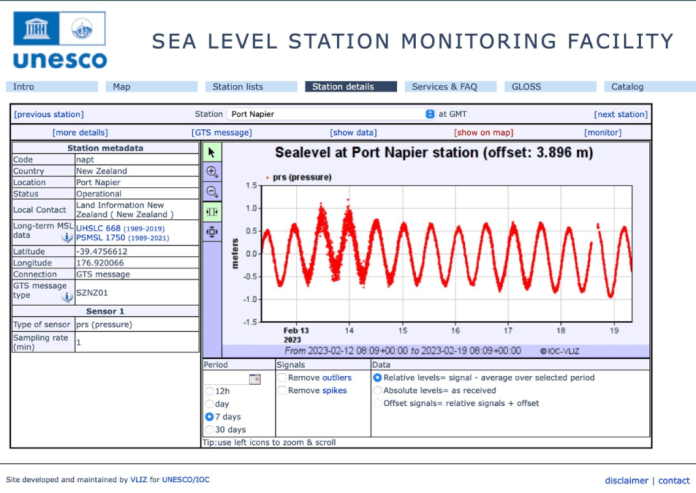Enable the Remove outliers checkbox
This screenshot has height=493, width=696.
pyautogui.click(x=282, y=378)
